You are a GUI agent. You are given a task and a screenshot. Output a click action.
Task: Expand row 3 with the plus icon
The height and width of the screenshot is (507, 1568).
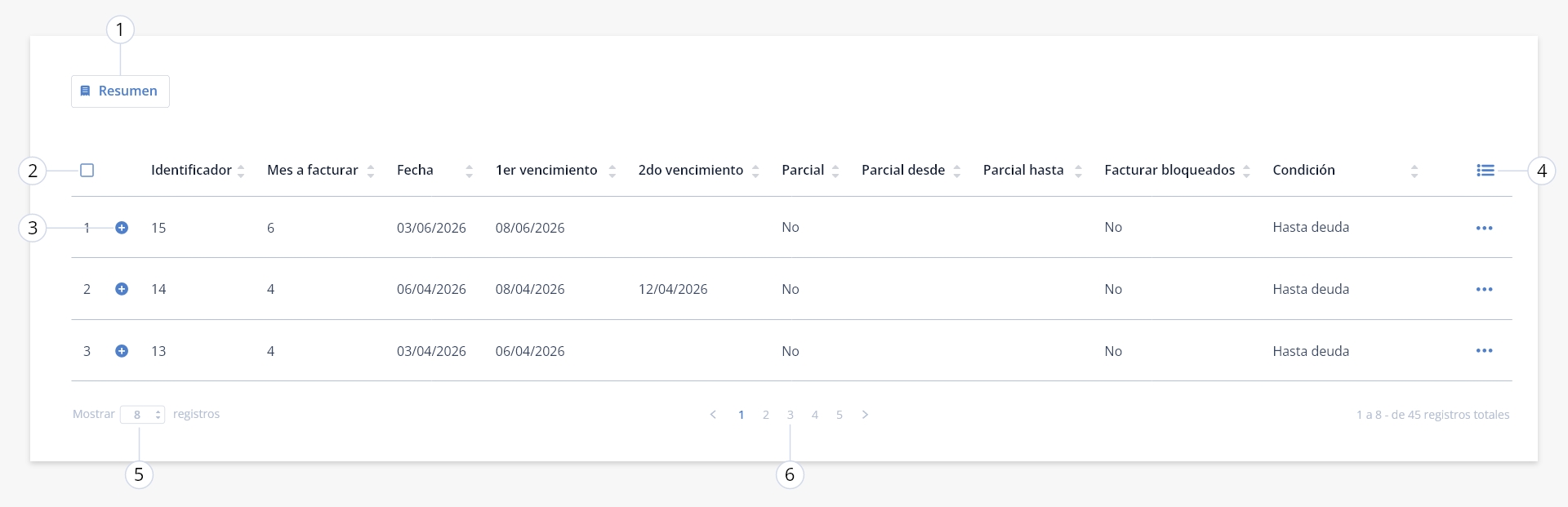click(x=122, y=351)
